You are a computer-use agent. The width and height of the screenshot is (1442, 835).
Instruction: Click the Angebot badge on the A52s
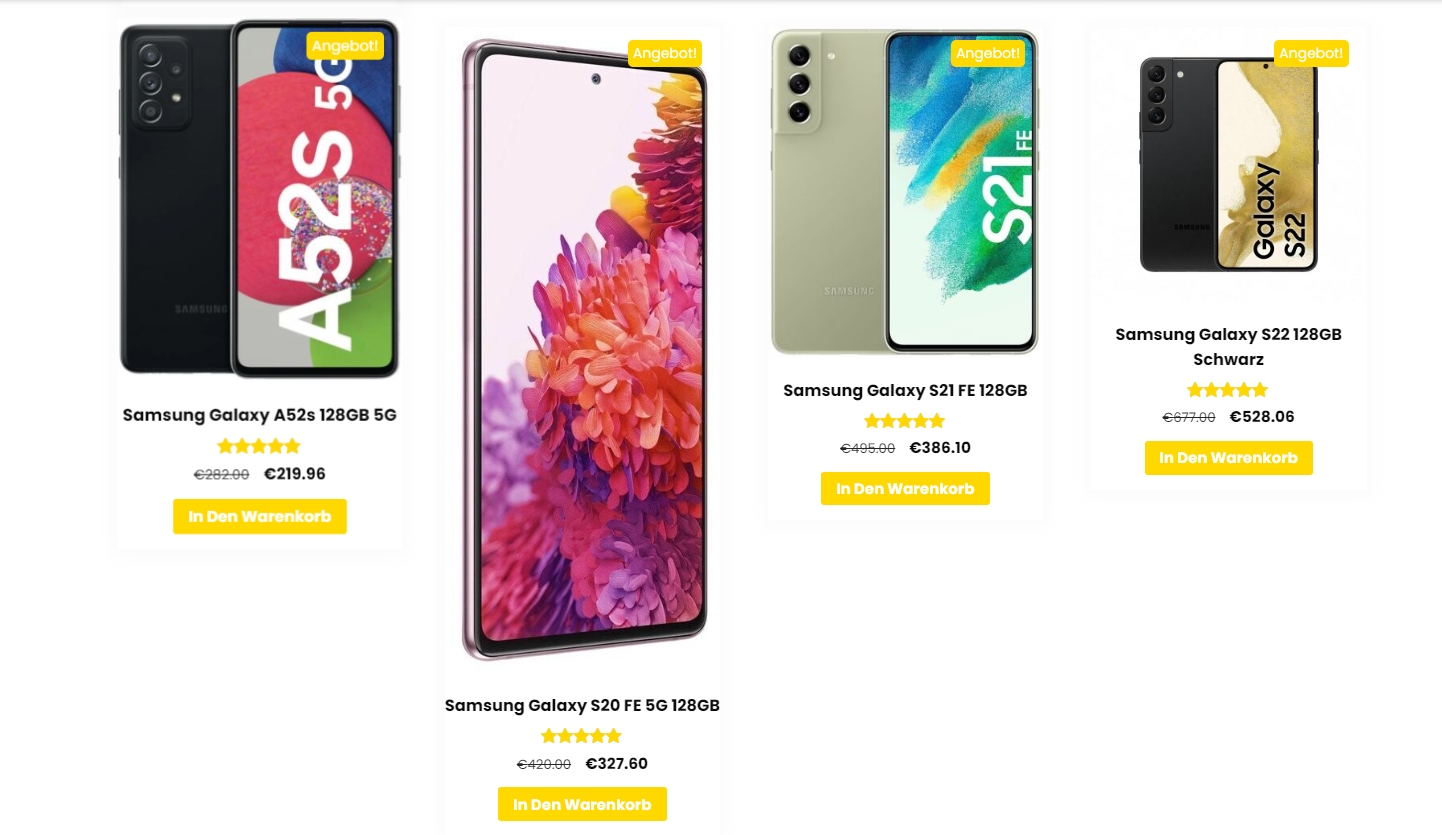point(346,46)
